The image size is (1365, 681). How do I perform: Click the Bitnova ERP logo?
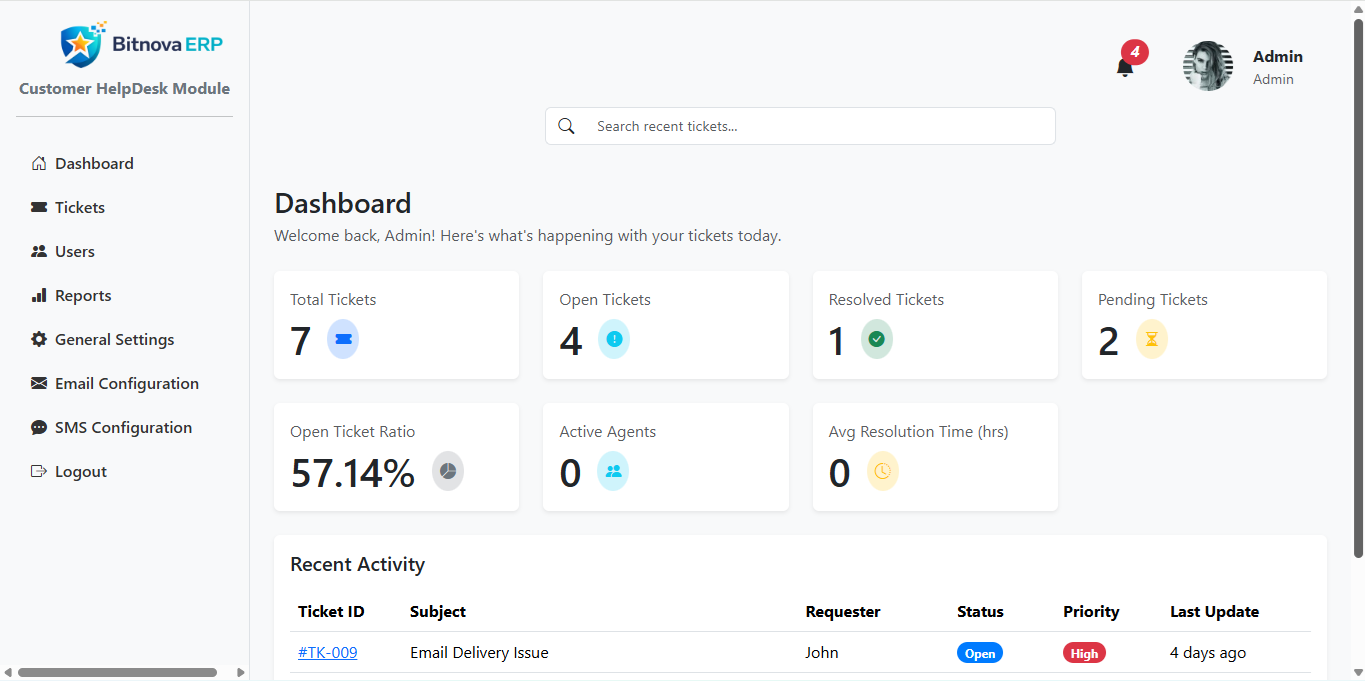point(141,44)
